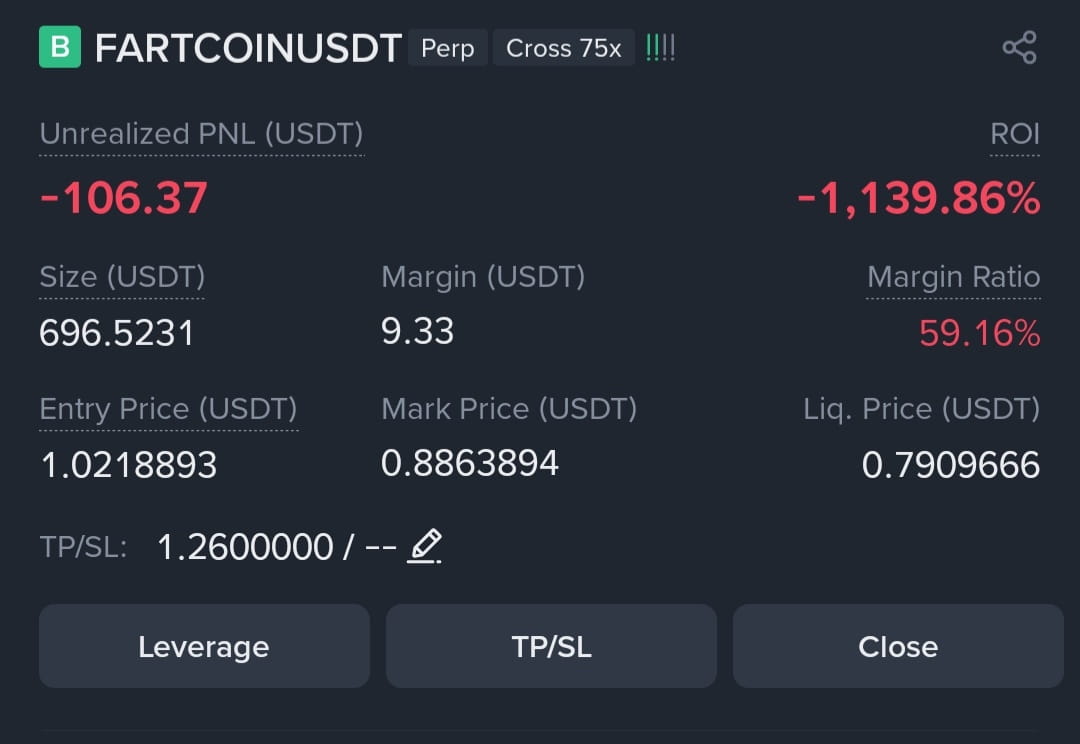This screenshot has width=1080, height=744.
Task: Tap the Size (USDT) label
Action: click(122, 277)
